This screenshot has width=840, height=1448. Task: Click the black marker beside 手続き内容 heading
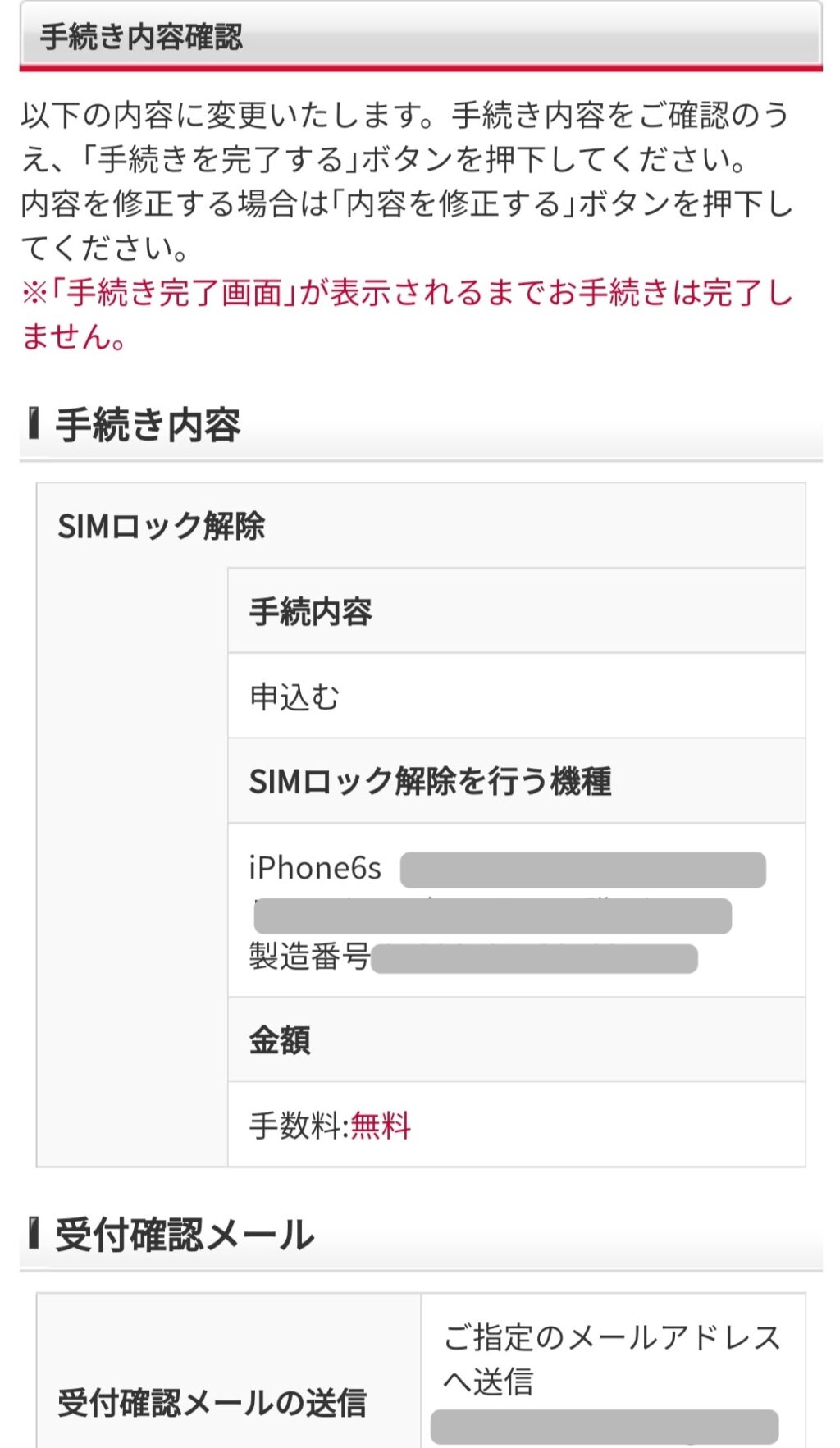point(34,423)
